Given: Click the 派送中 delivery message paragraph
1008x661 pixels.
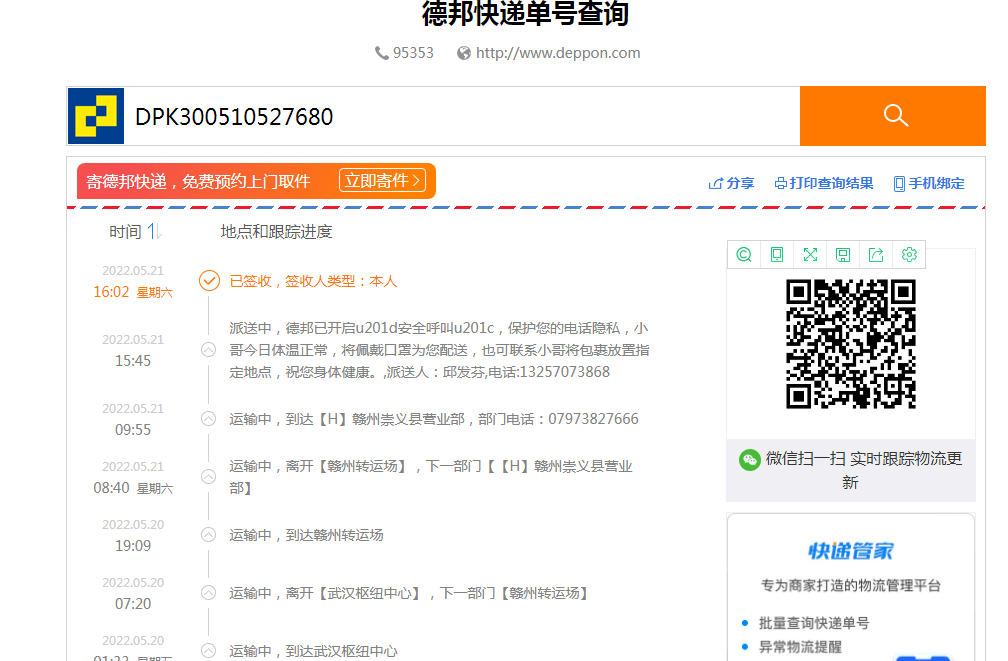Looking at the screenshot, I should (x=439, y=350).
